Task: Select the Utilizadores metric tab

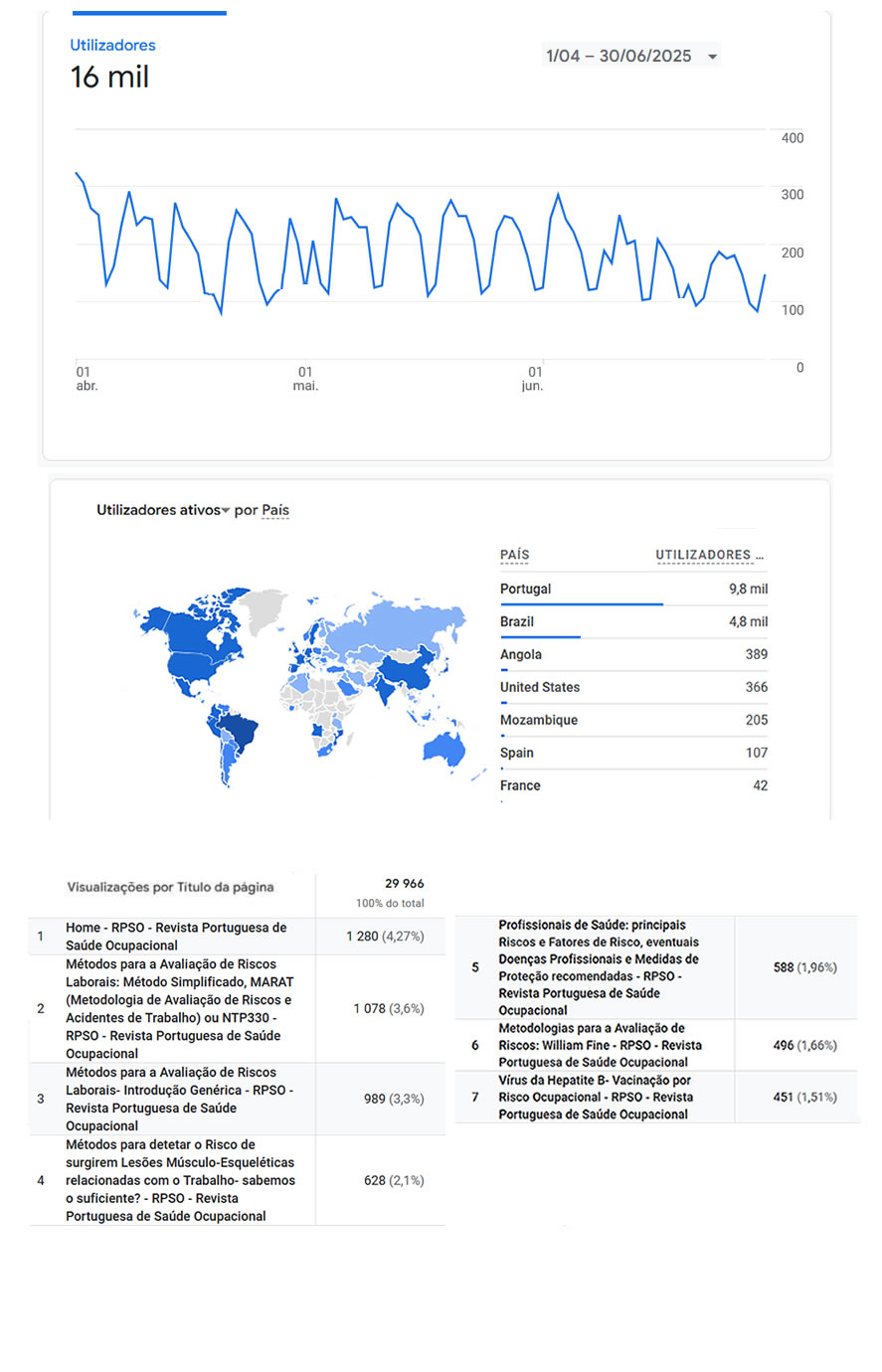Action: [112, 46]
